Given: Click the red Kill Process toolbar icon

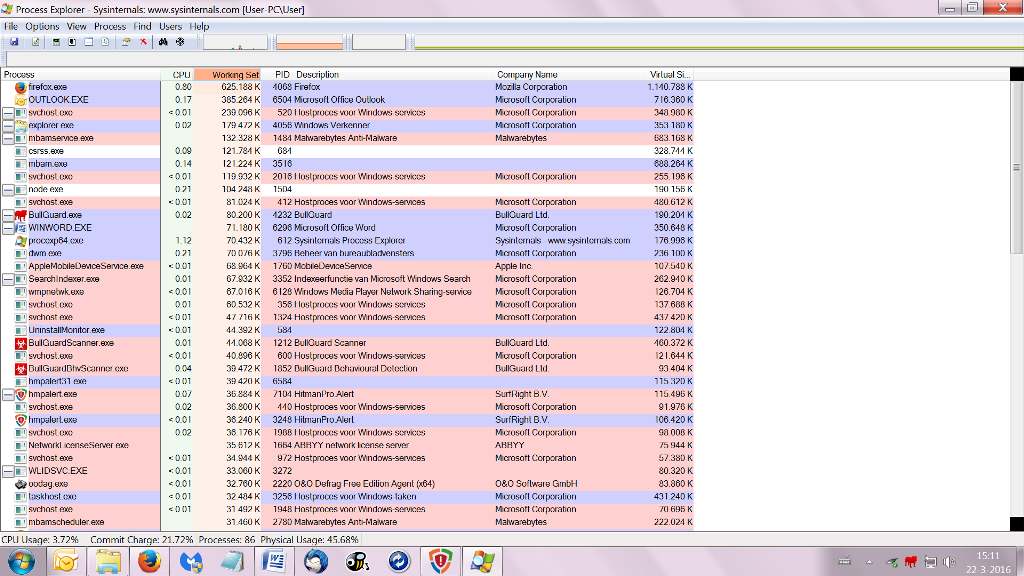Looking at the screenshot, I should 143,42.
